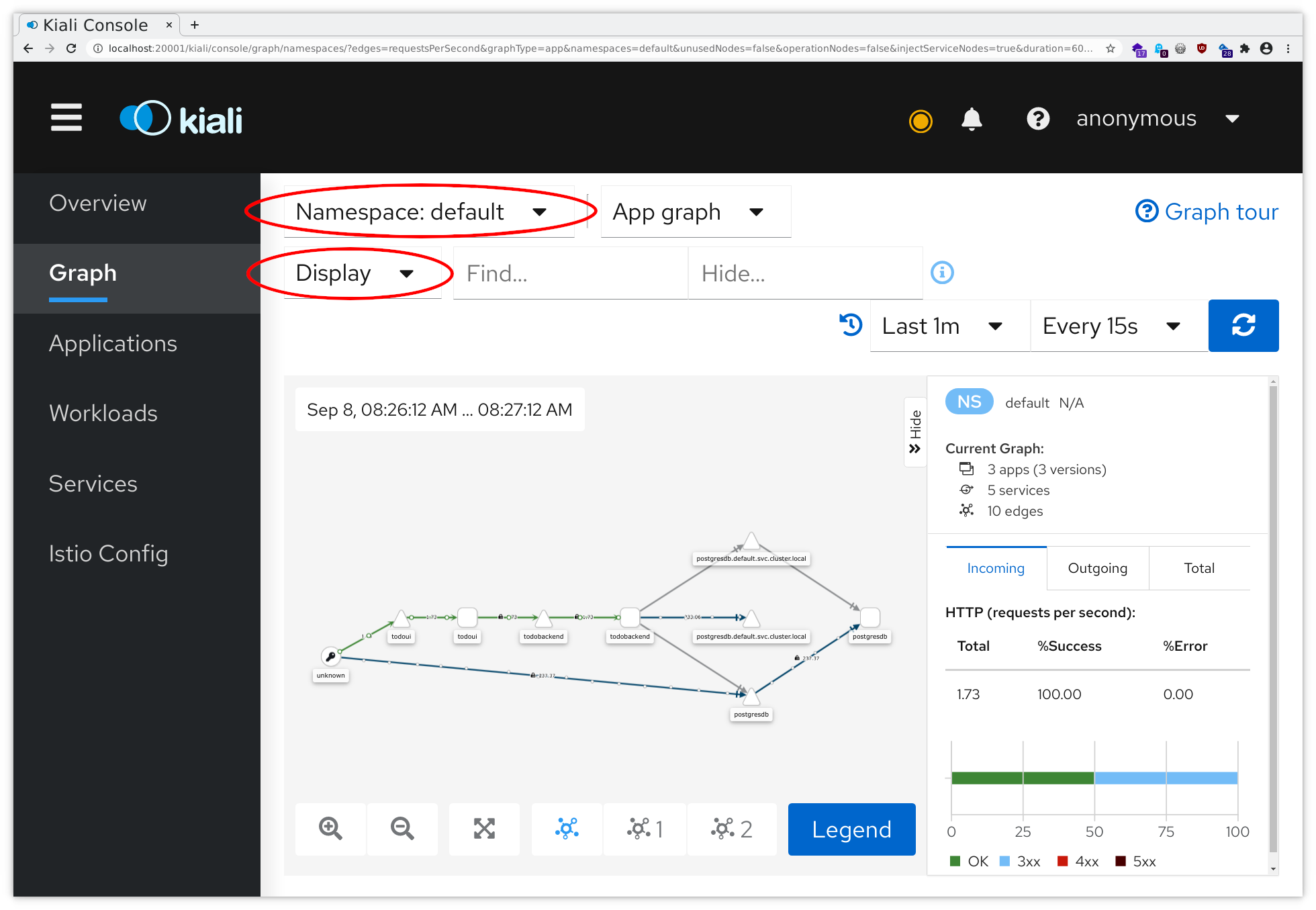
Task: Open the notifications bell
Action: [971, 119]
